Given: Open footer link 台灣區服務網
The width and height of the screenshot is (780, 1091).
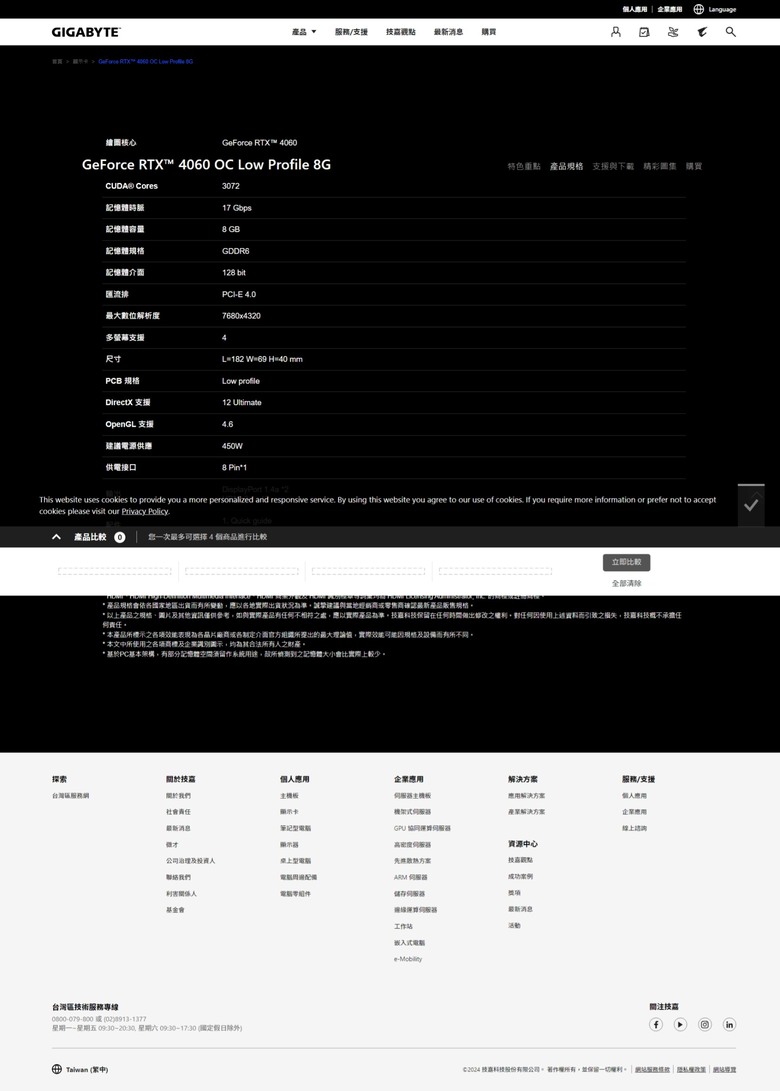Looking at the screenshot, I should click(70, 795).
